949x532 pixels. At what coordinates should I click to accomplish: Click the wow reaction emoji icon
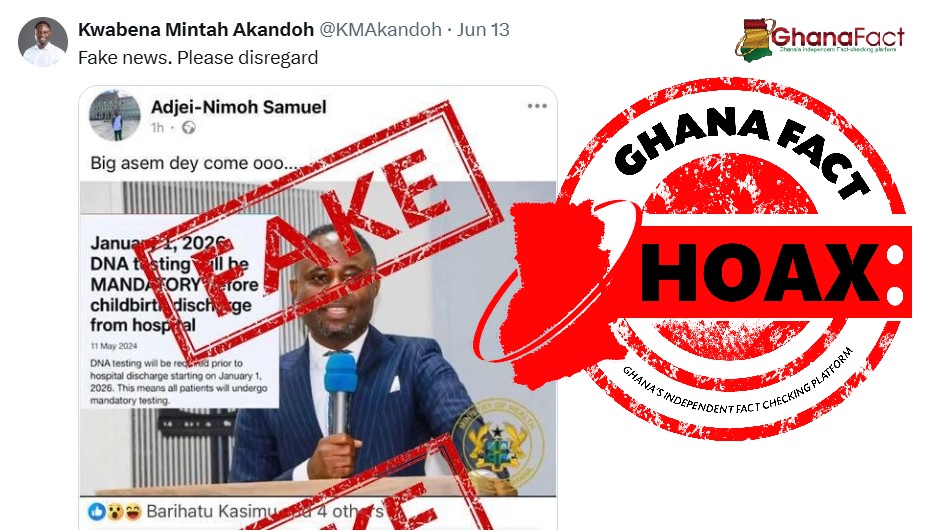(114, 512)
